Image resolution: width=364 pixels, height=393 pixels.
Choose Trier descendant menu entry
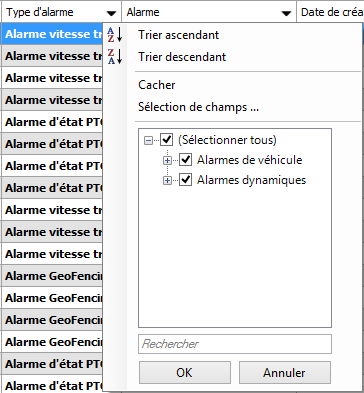tap(182, 57)
